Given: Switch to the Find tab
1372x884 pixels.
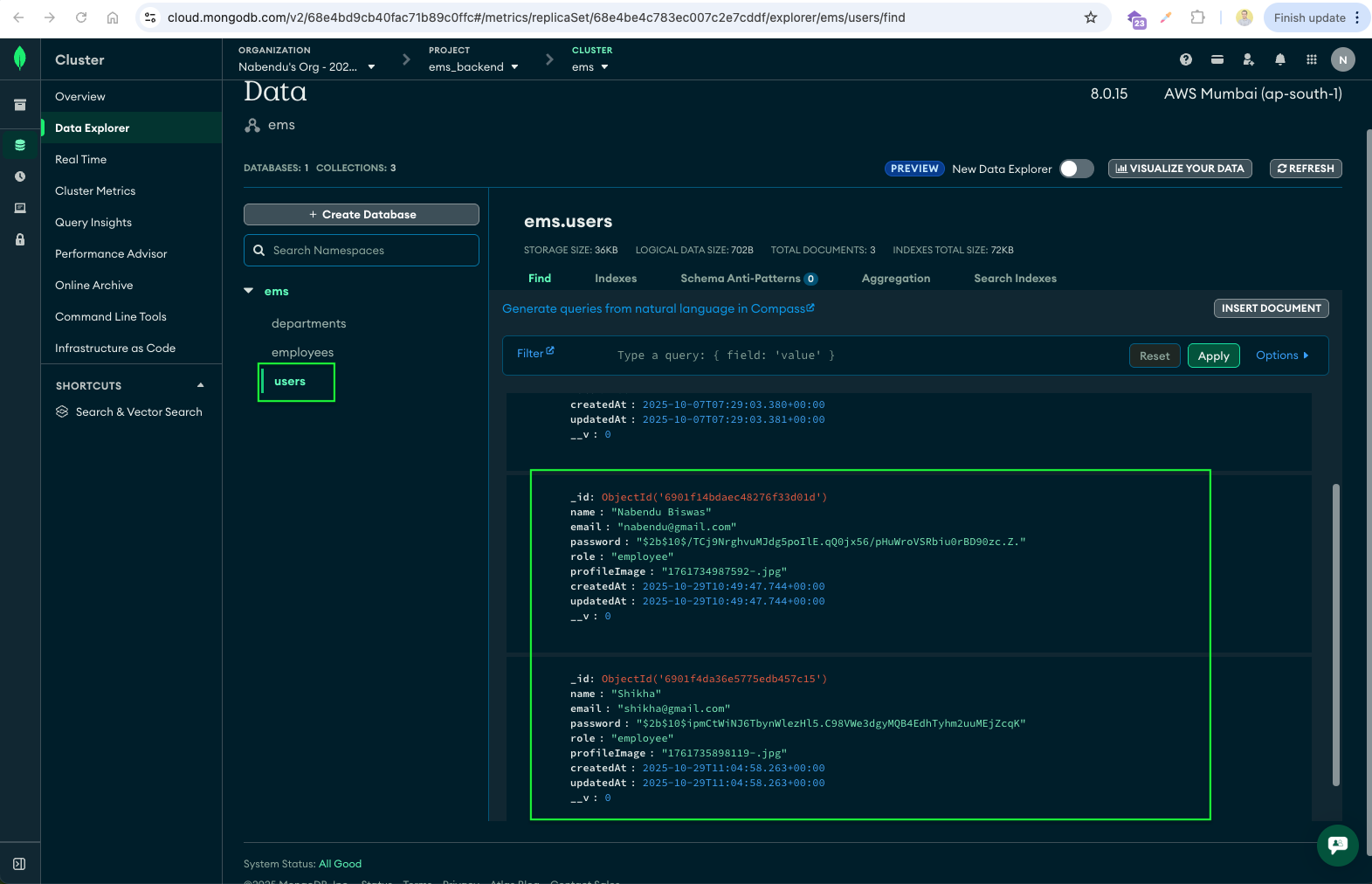Looking at the screenshot, I should 540,279.
